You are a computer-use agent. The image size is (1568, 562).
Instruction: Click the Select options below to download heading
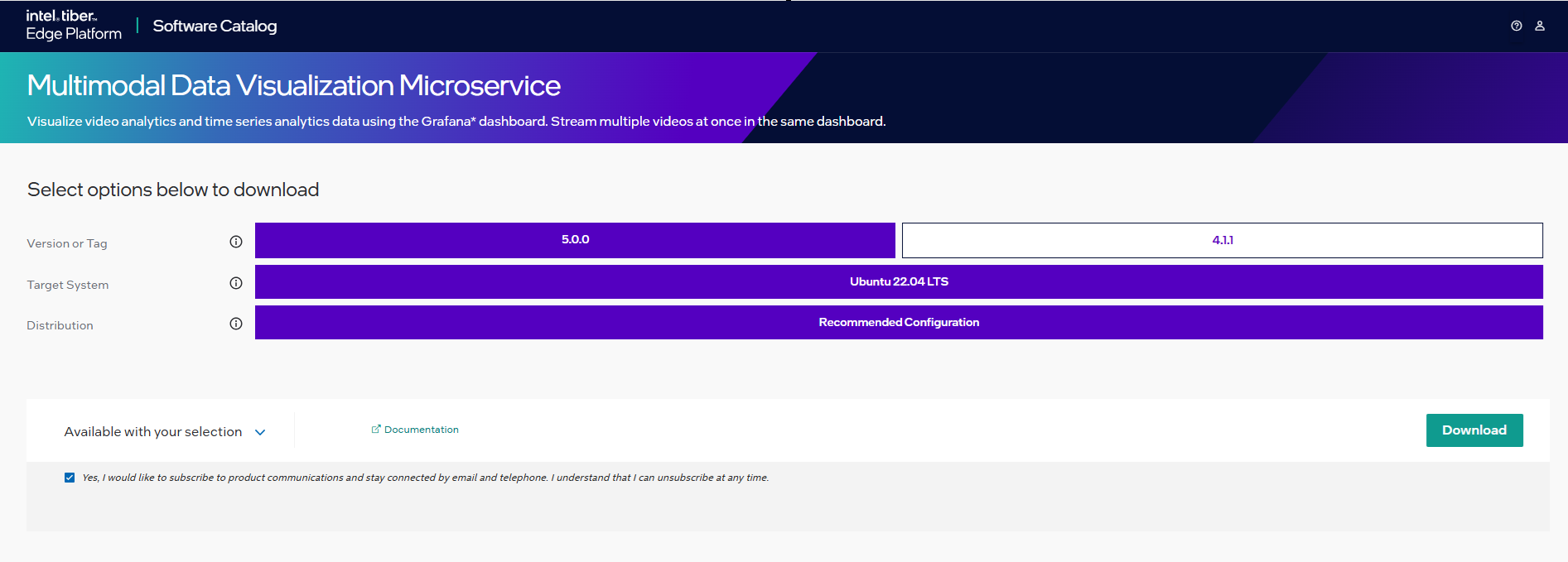coord(173,190)
